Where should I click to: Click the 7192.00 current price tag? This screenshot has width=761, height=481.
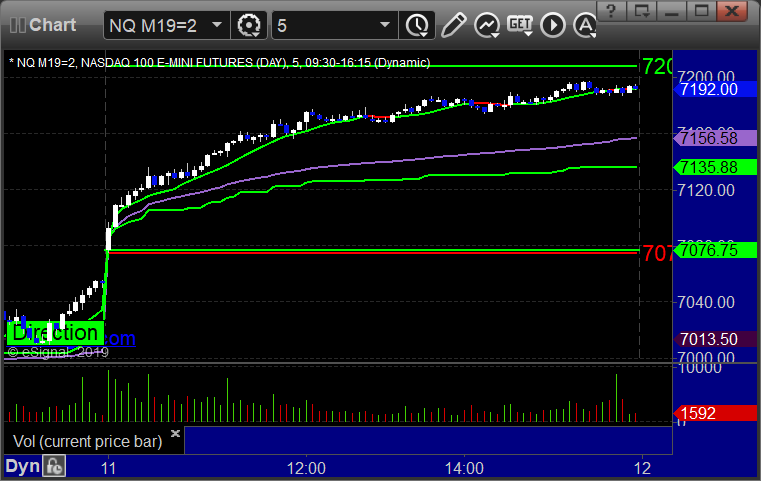click(x=714, y=89)
